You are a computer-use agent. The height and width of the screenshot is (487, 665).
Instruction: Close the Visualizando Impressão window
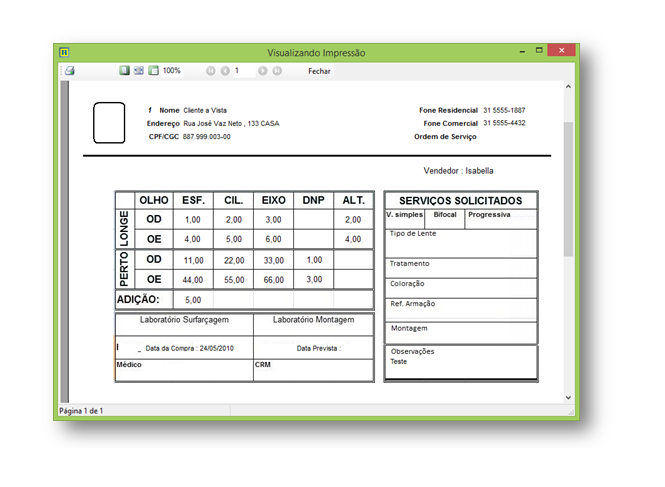[x=563, y=51]
